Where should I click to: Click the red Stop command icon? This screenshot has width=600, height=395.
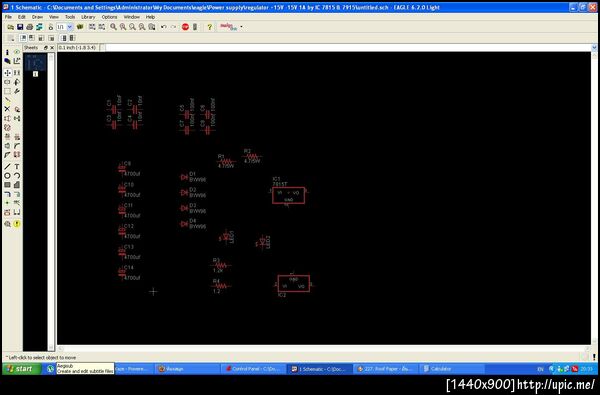[x=185, y=27]
